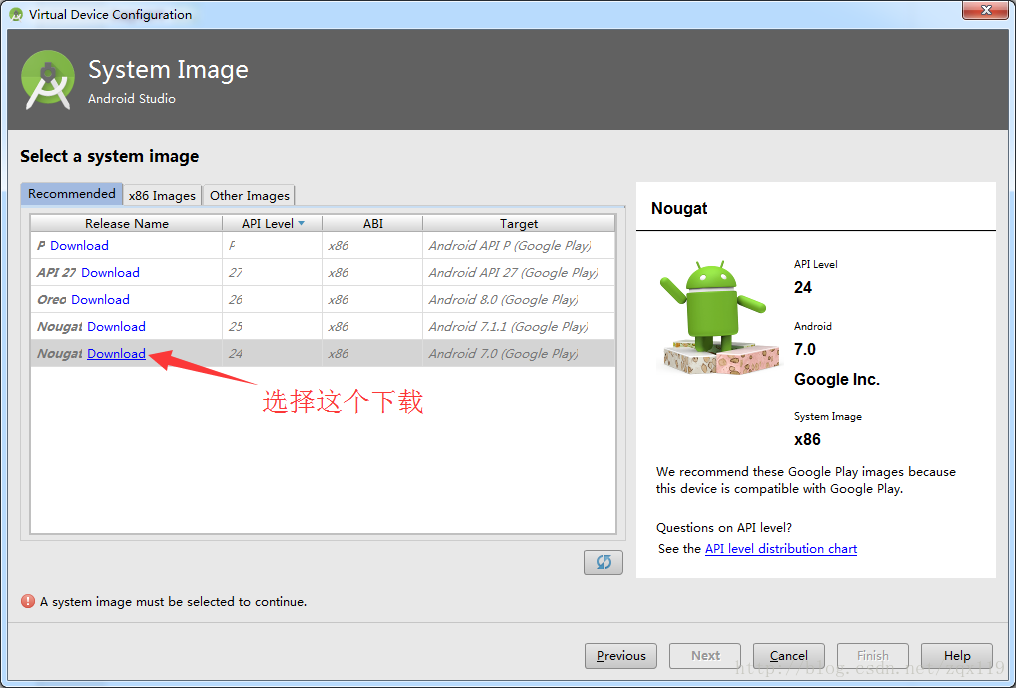This screenshot has height=688, width=1016.
Task: Toggle API Level sort arrow
Action: coord(301,224)
